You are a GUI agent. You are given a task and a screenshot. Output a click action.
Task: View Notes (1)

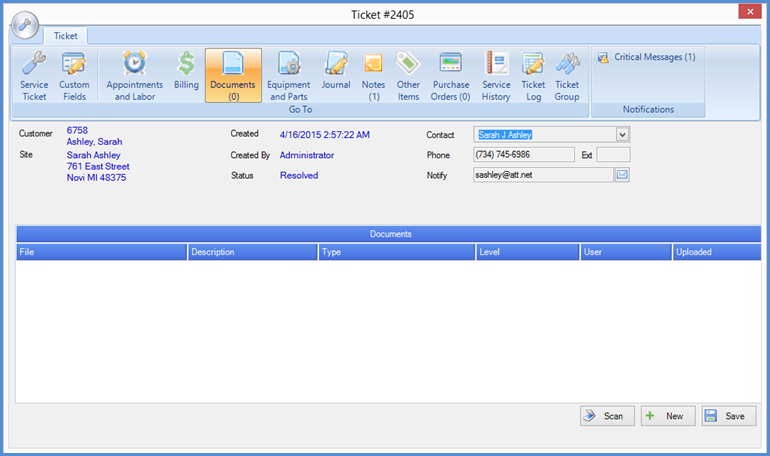click(373, 76)
